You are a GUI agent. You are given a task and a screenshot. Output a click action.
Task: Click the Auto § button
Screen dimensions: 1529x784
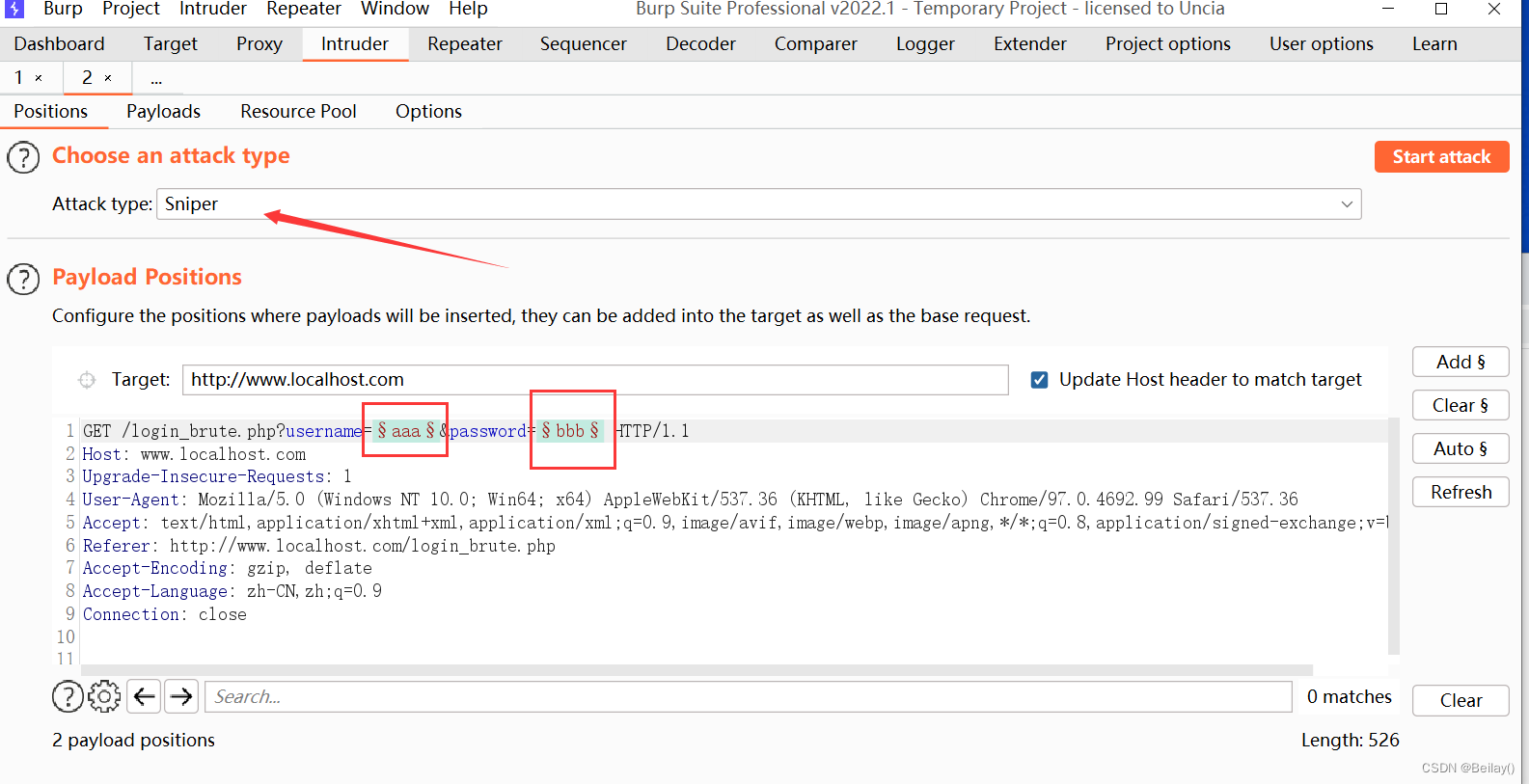pos(1461,449)
